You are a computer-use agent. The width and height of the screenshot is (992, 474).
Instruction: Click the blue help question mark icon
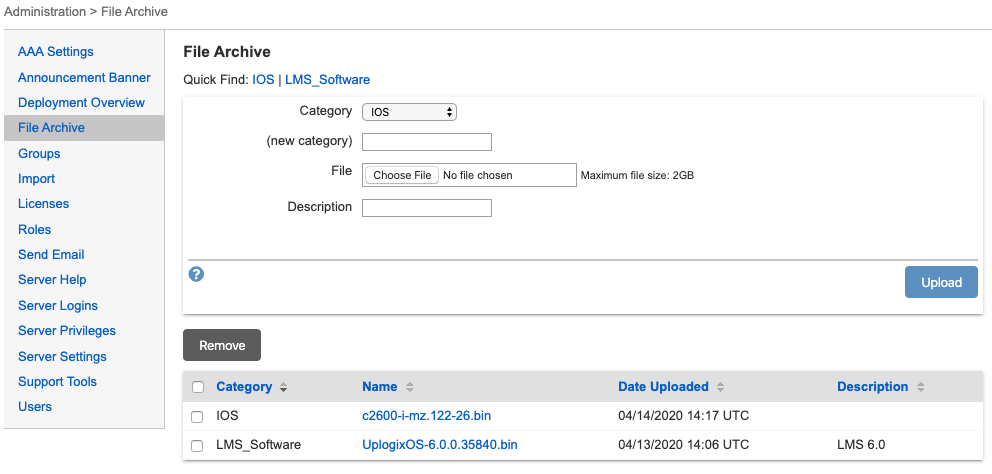point(197,274)
